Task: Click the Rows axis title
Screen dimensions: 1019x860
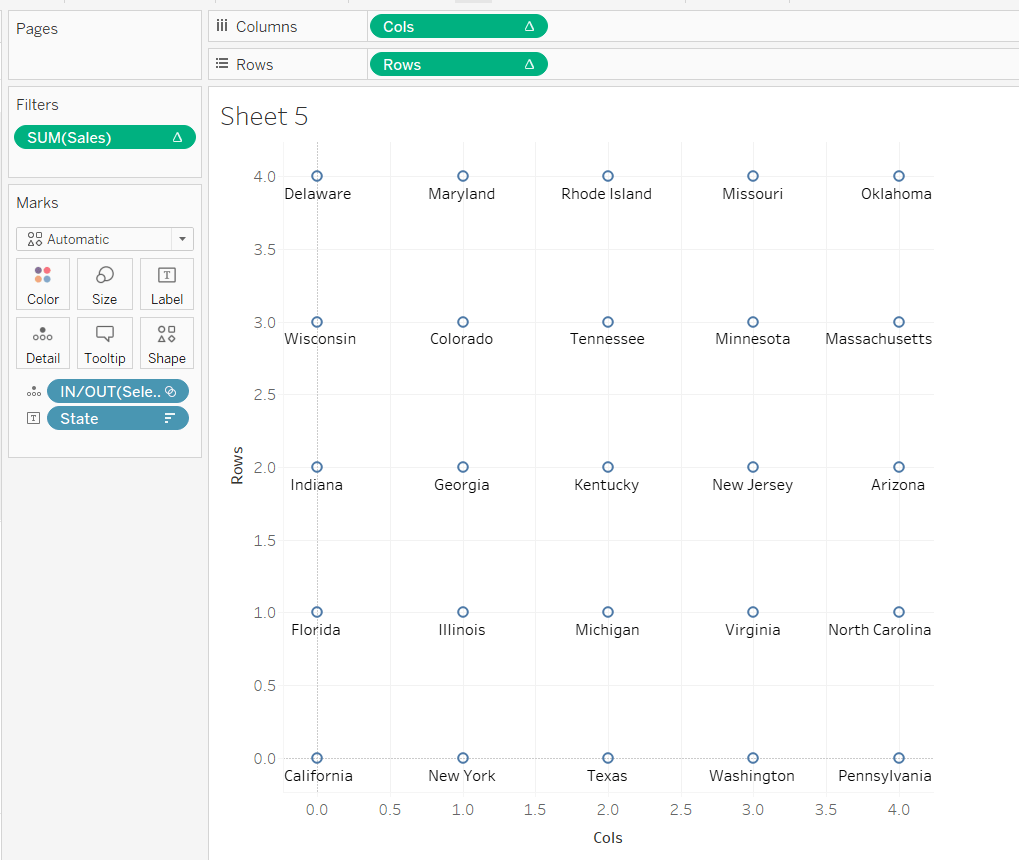Action: (237, 467)
